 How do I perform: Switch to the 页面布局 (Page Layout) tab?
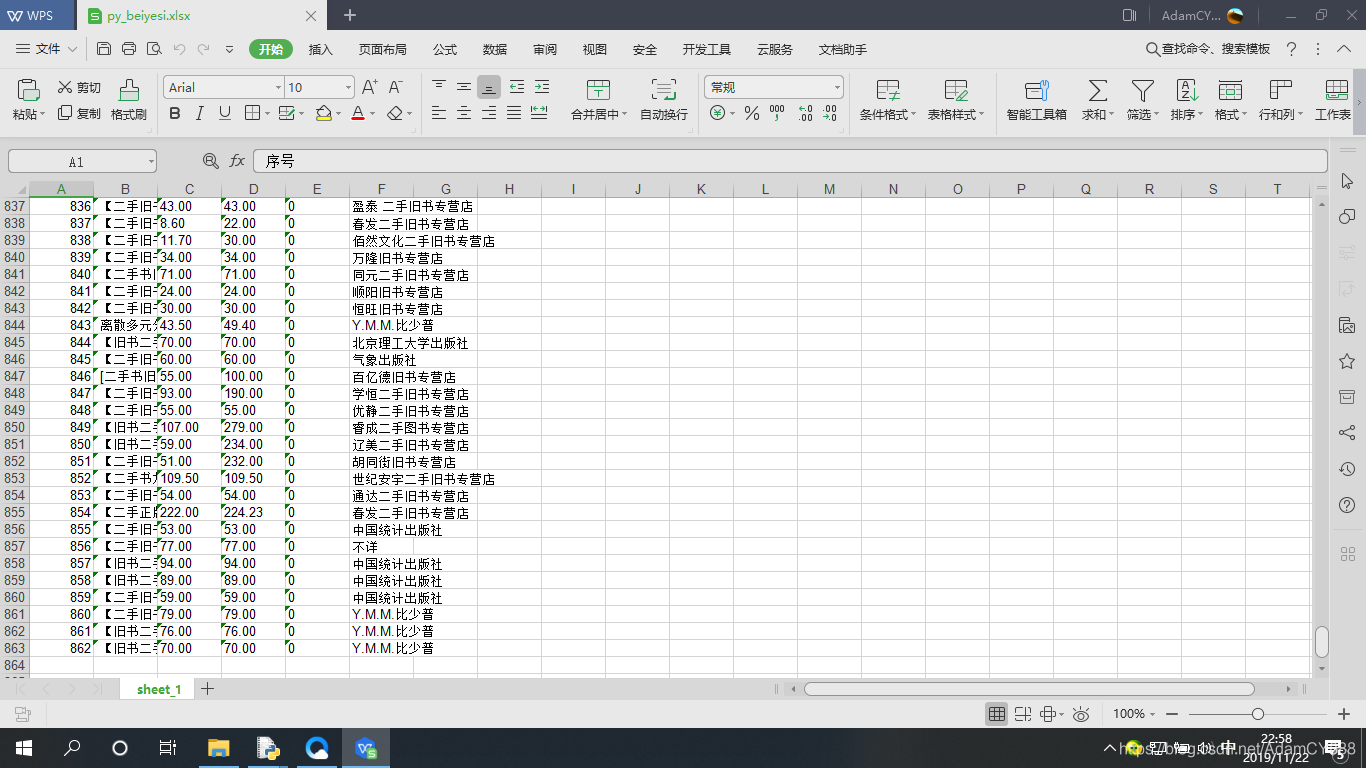(383, 49)
